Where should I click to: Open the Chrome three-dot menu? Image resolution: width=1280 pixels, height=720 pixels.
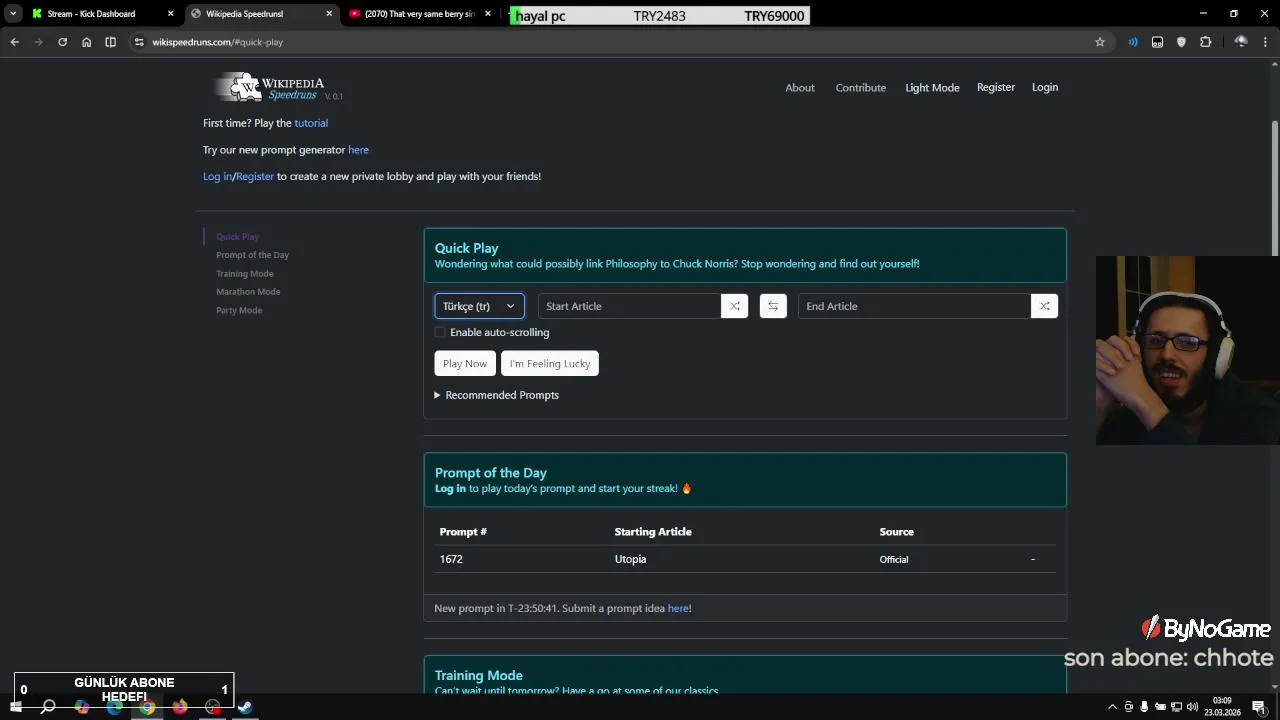[x=1266, y=42]
